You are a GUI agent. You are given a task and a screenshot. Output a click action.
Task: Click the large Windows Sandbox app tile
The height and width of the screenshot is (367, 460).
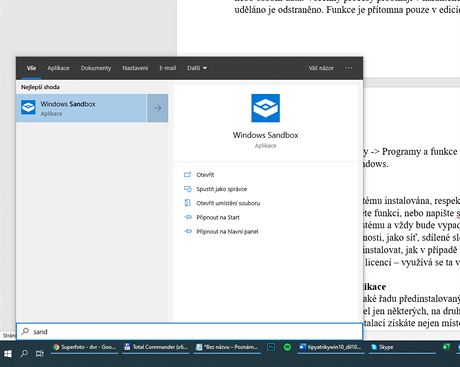[x=266, y=108]
